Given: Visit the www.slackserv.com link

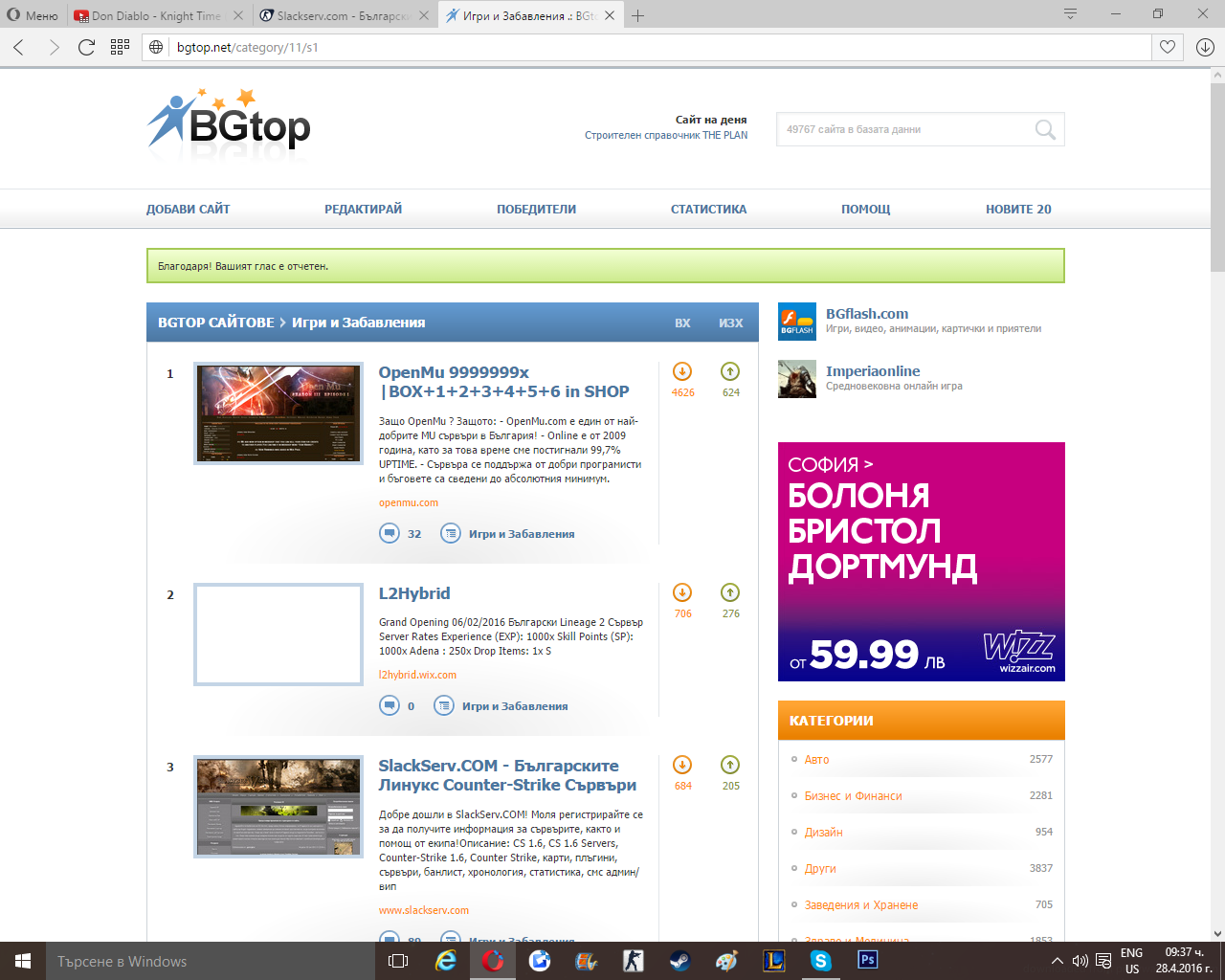Looking at the screenshot, I should coord(424,910).
